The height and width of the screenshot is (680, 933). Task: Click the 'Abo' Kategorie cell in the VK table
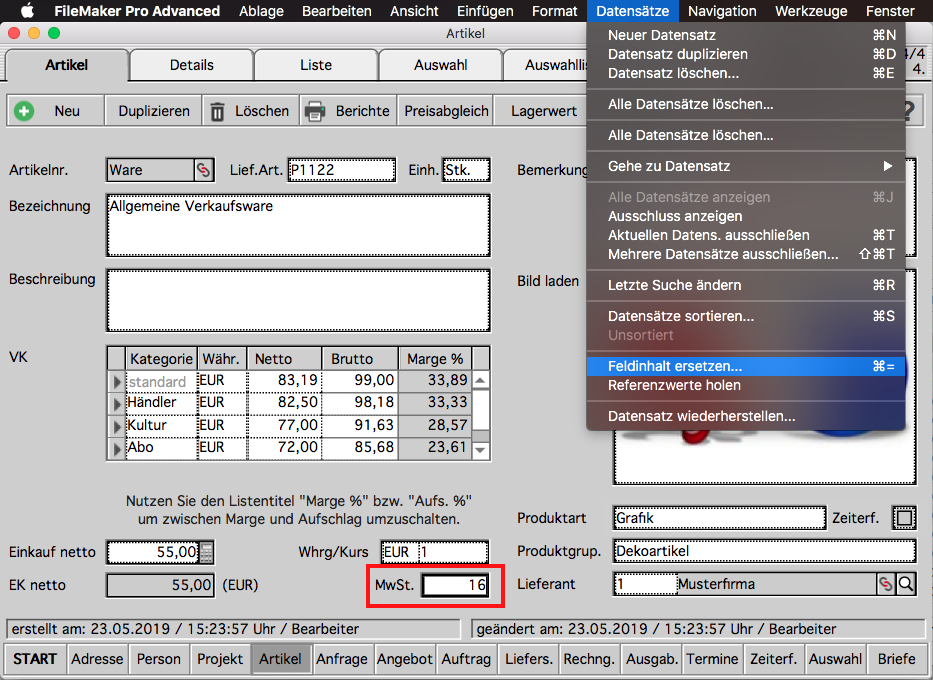click(161, 447)
